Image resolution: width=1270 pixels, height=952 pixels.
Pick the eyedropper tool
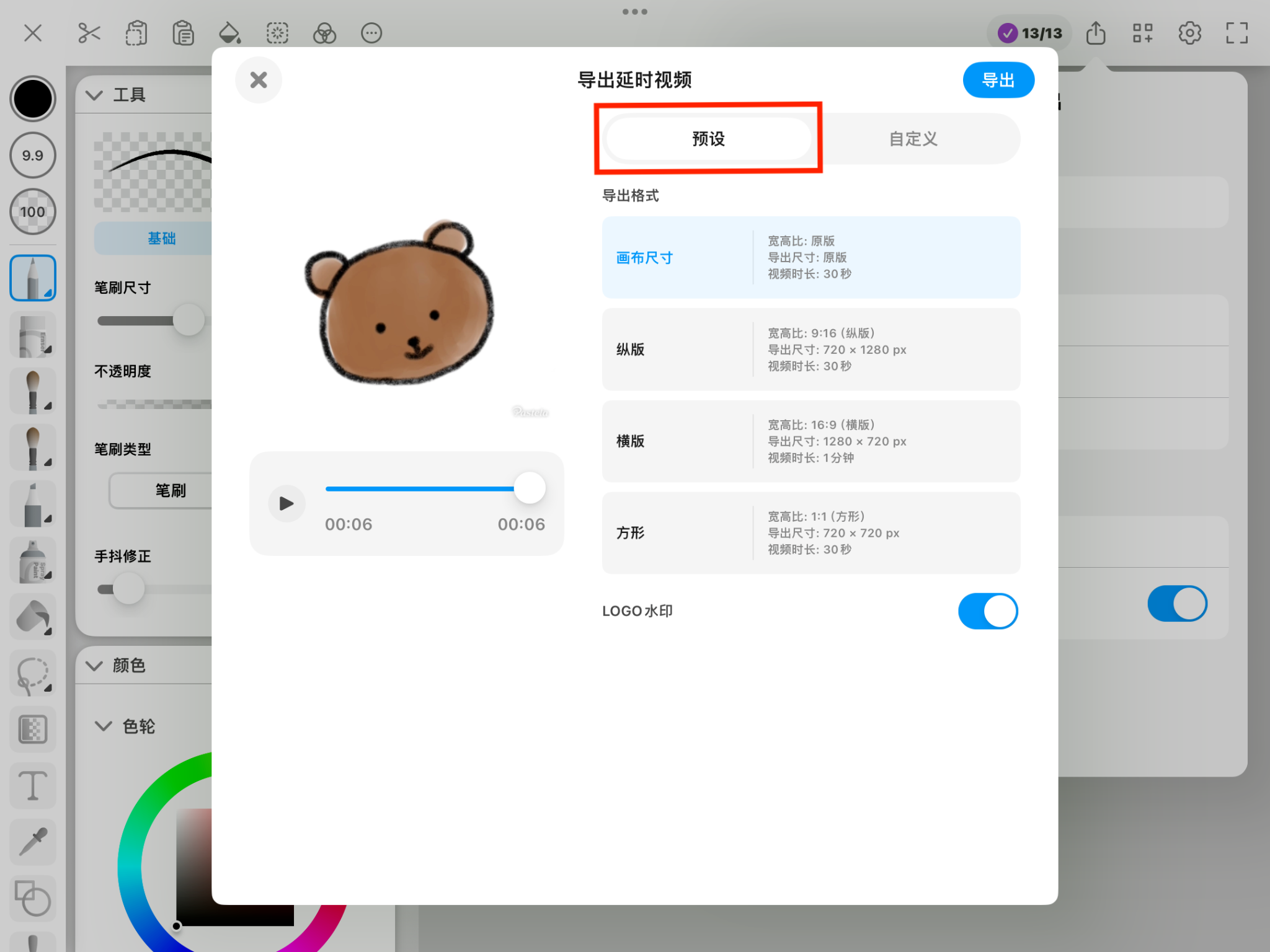click(x=33, y=842)
